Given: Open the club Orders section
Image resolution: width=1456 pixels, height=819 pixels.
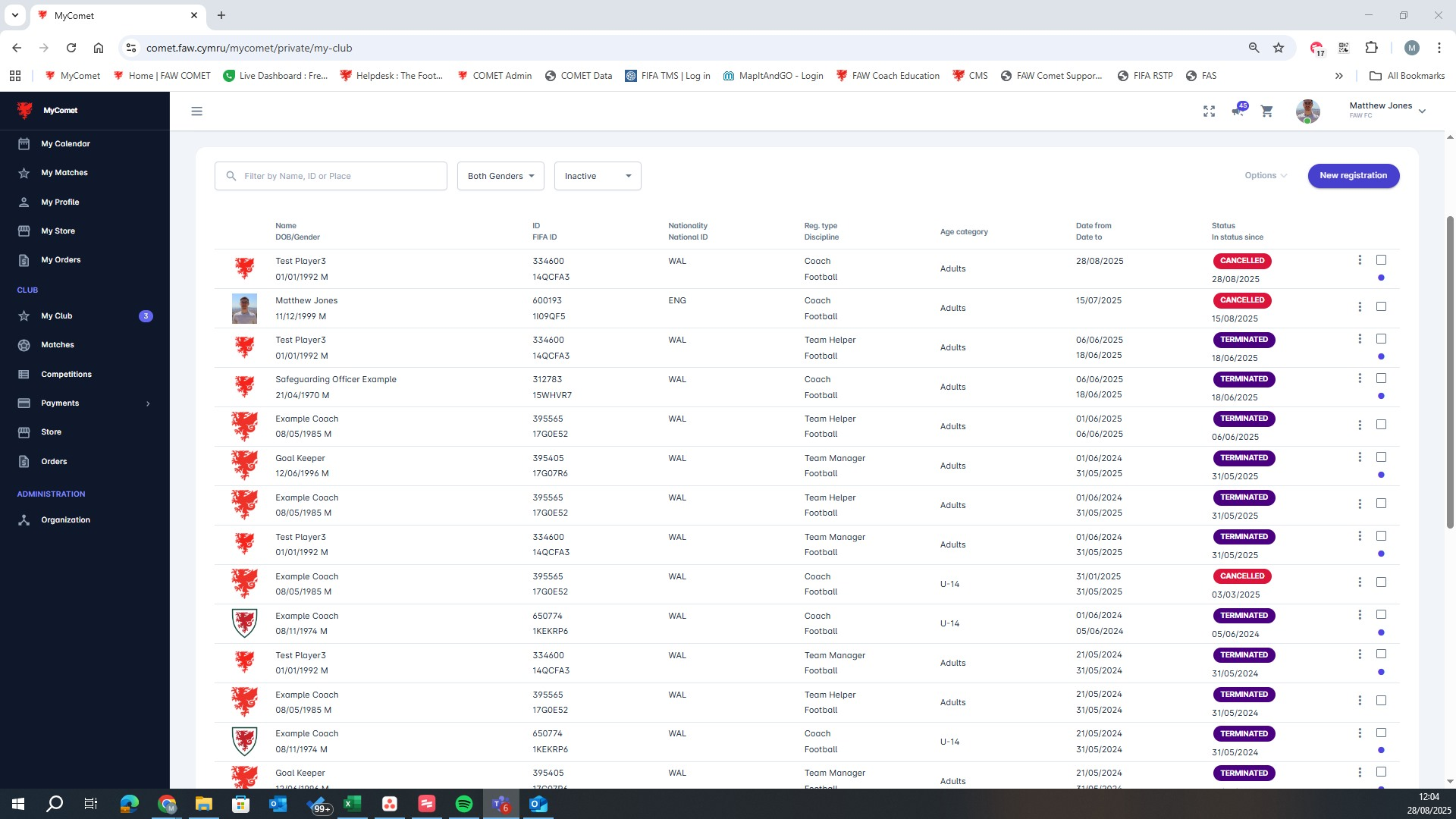Looking at the screenshot, I should (x=54, y=461).
